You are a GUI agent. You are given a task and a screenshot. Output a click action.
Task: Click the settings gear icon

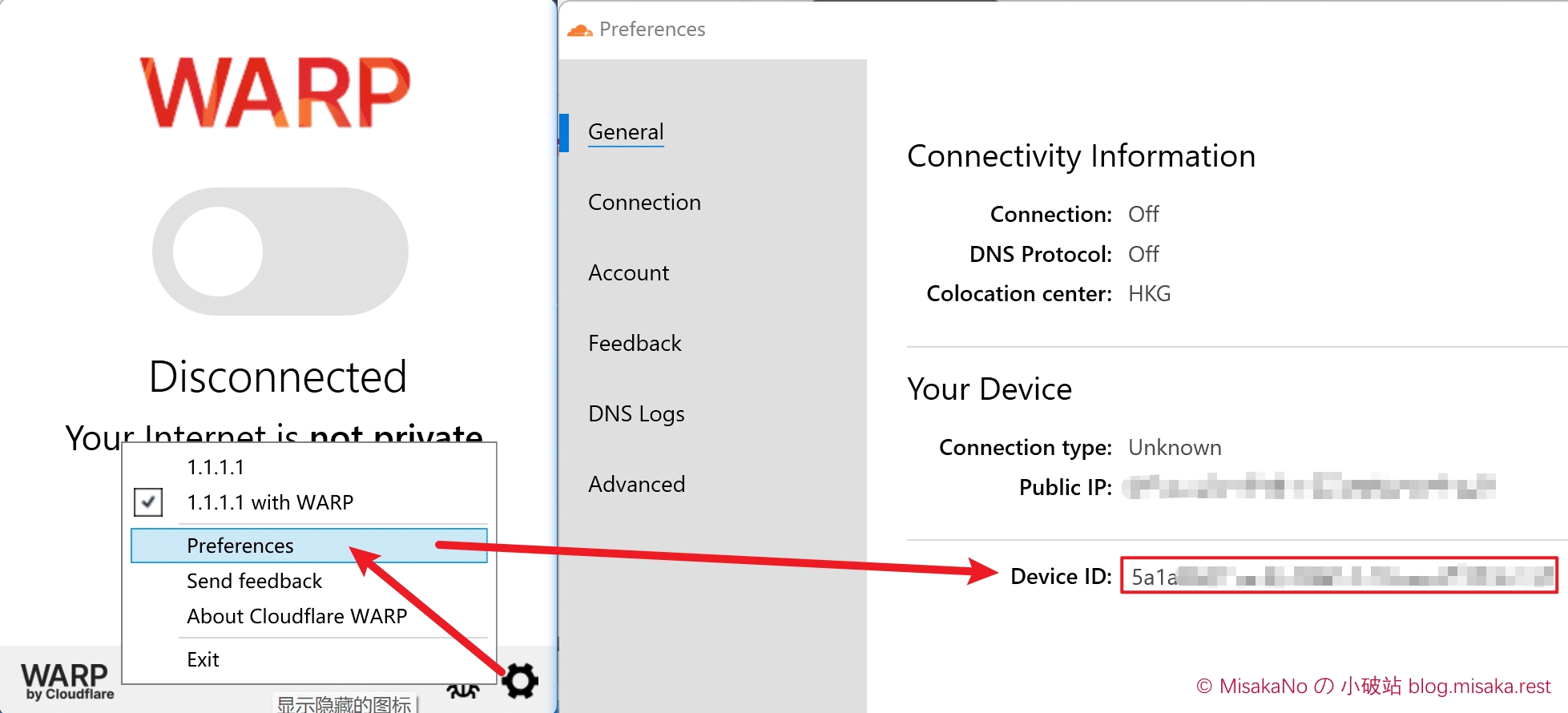(x=520, y=680)
